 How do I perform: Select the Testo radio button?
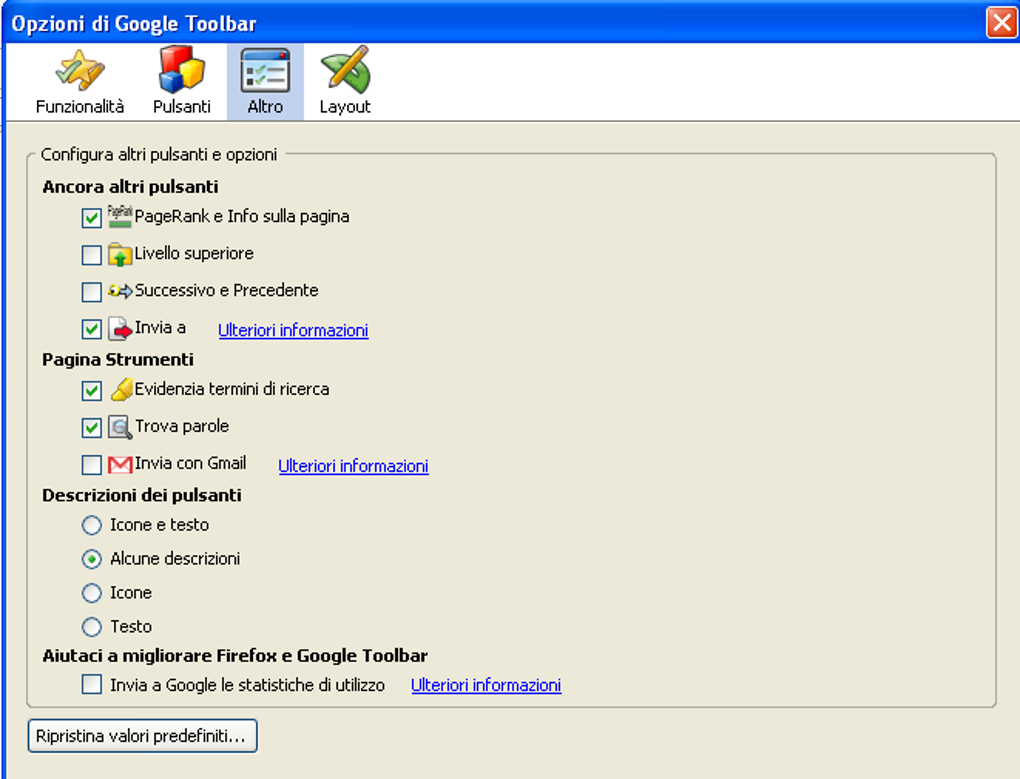point(92,626)
